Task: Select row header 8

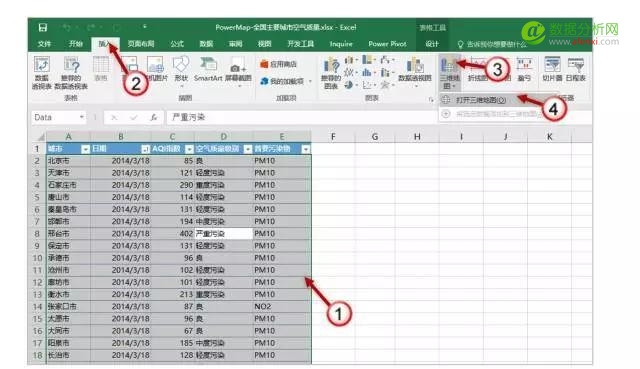Action: [37, 234]
